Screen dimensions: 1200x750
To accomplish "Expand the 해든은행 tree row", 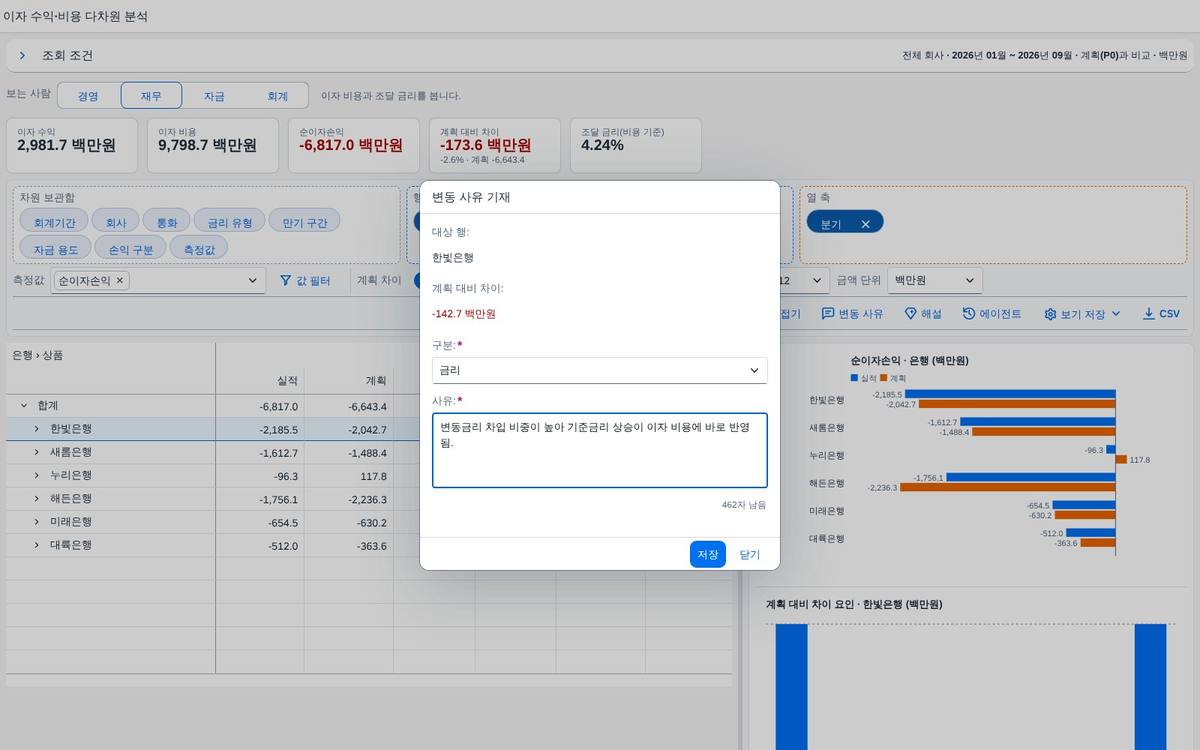I will (36, 499).
